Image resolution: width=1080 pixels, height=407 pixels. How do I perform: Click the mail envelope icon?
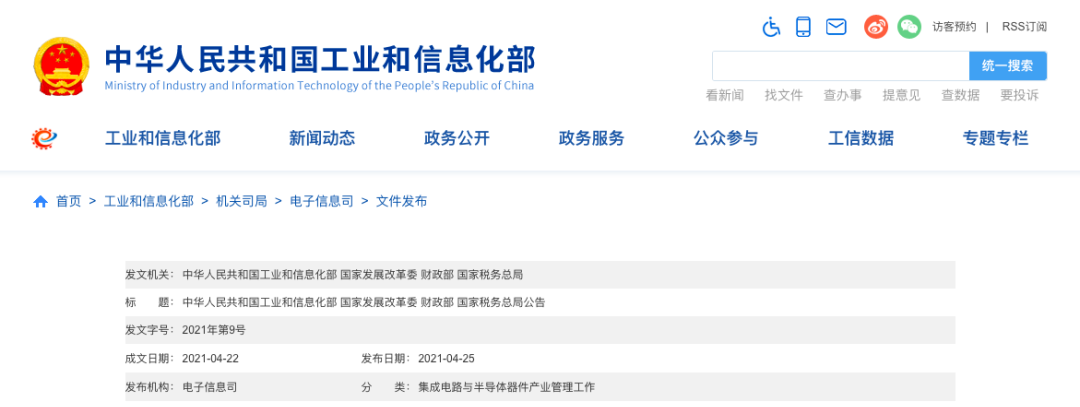coord(836,28)
